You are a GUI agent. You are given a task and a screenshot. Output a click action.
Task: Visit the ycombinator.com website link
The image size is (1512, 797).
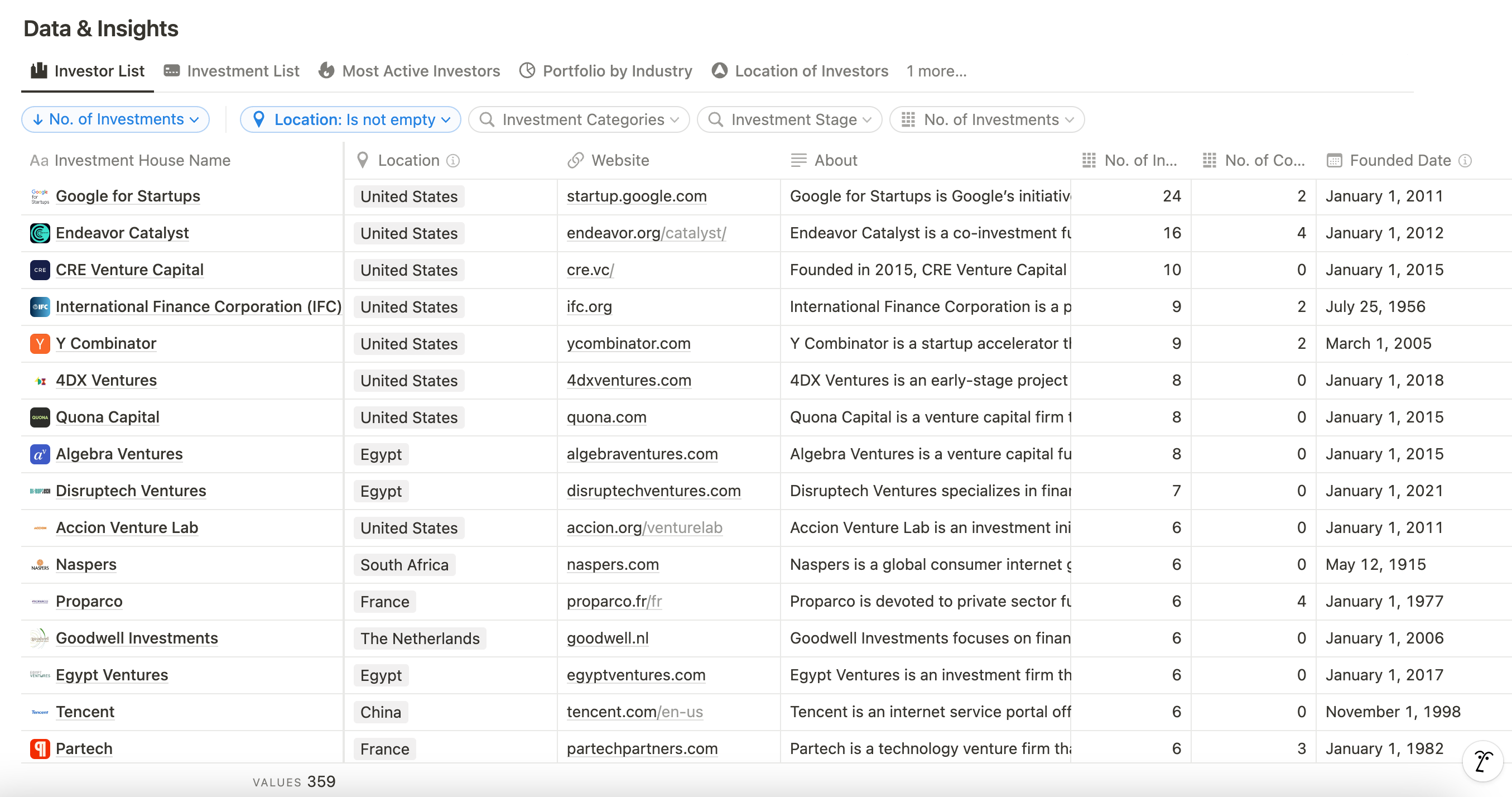click(x=629, y=344)
